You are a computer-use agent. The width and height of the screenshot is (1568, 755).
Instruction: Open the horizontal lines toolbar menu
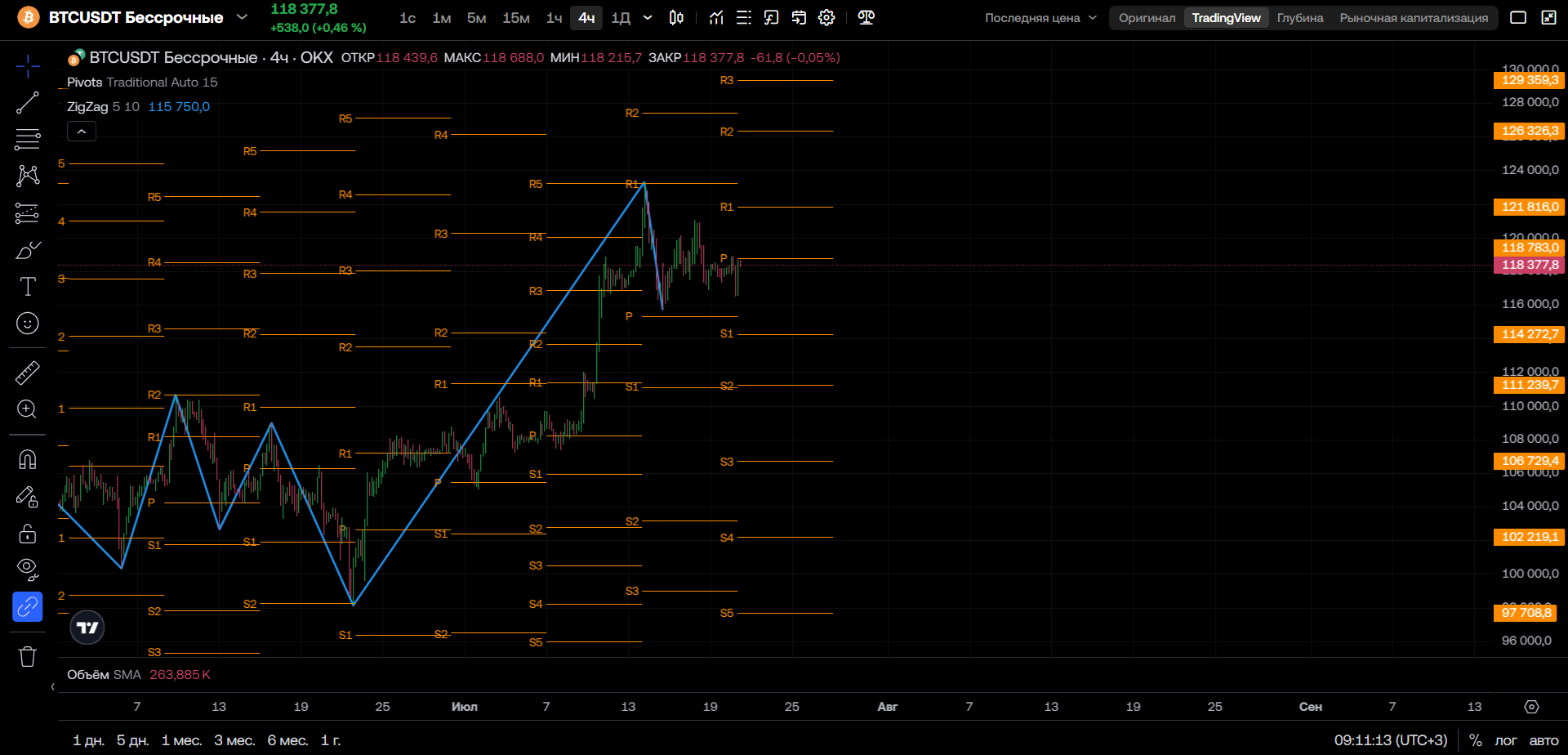pyautogui.click(x=744, y=17)
